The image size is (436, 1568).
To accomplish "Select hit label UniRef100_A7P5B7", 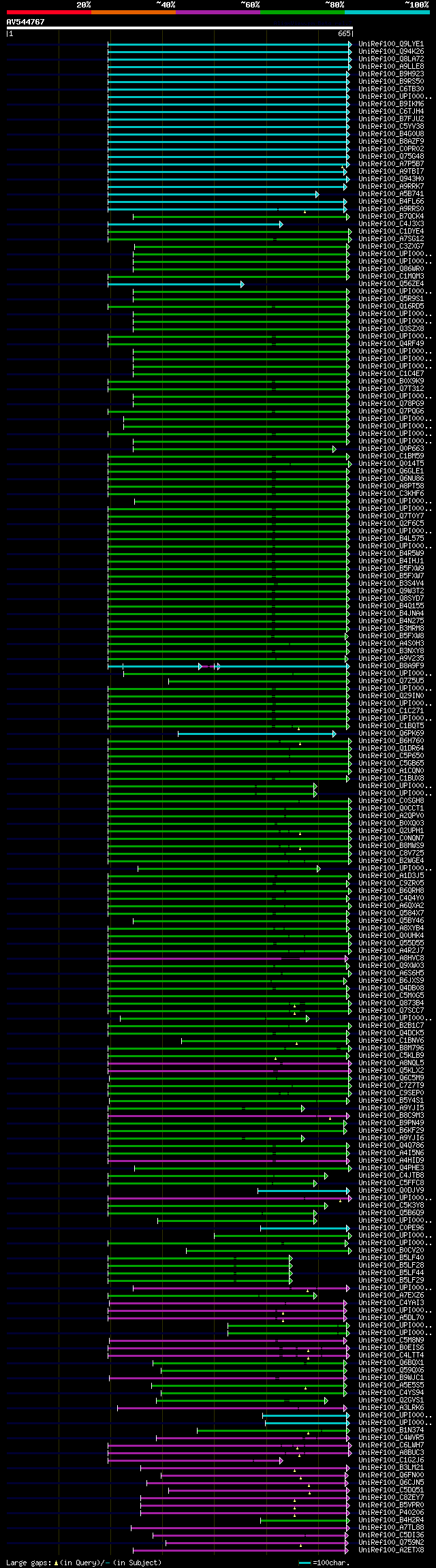I will point(391,164).
